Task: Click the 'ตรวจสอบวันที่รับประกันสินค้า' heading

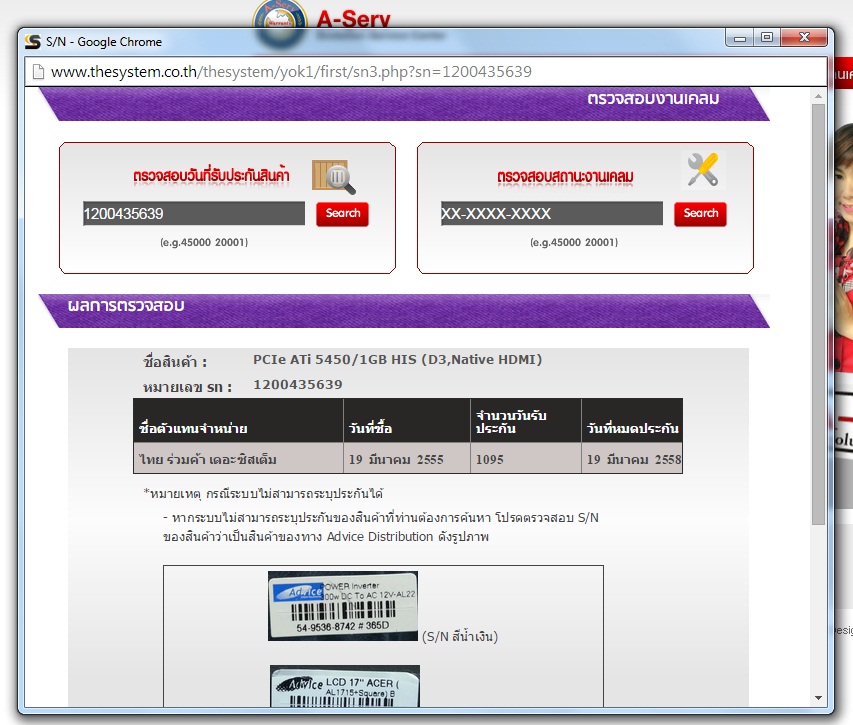Action: 211,176
